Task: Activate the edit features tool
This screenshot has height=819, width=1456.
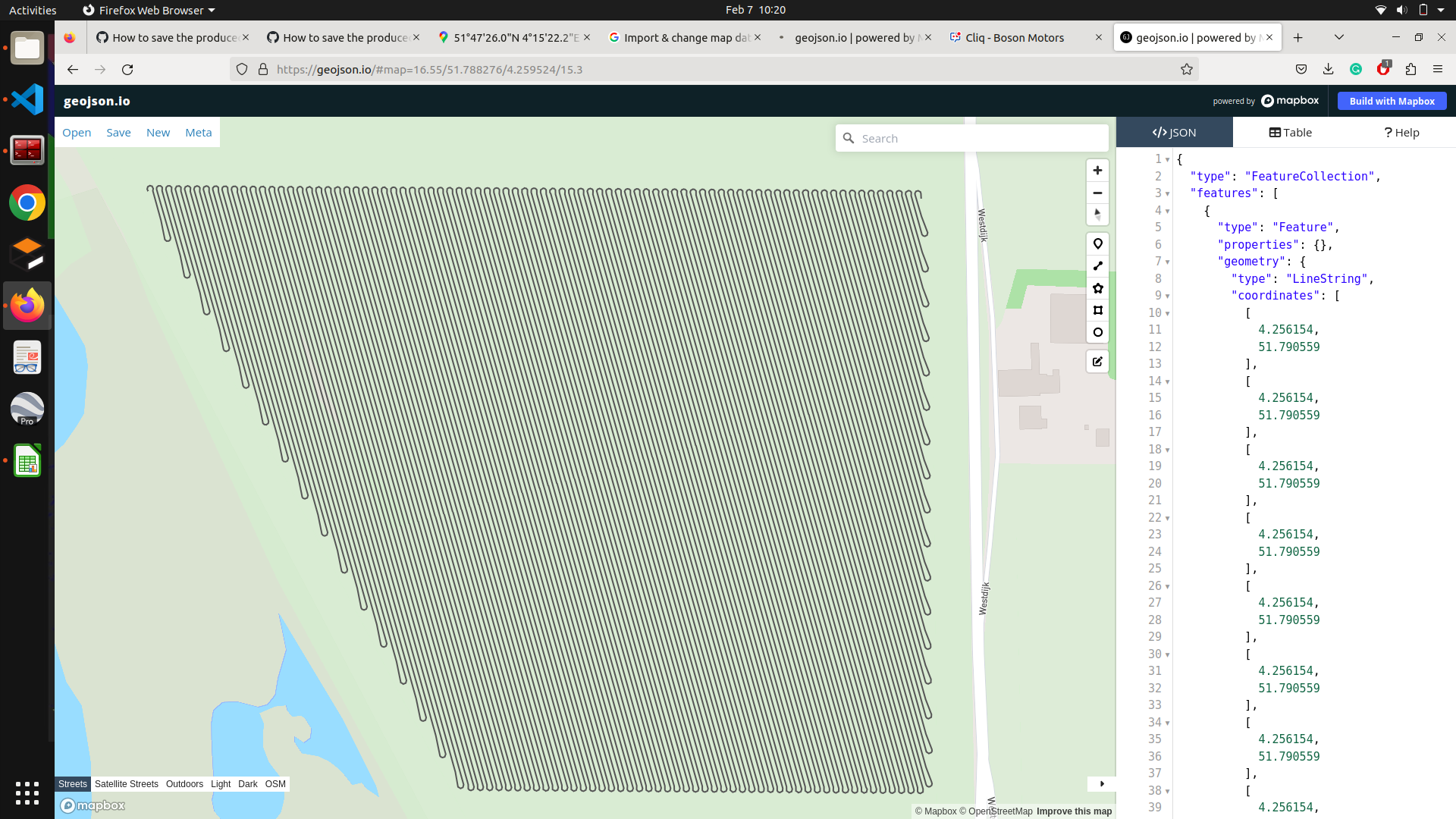Action: coord(1097,362)
